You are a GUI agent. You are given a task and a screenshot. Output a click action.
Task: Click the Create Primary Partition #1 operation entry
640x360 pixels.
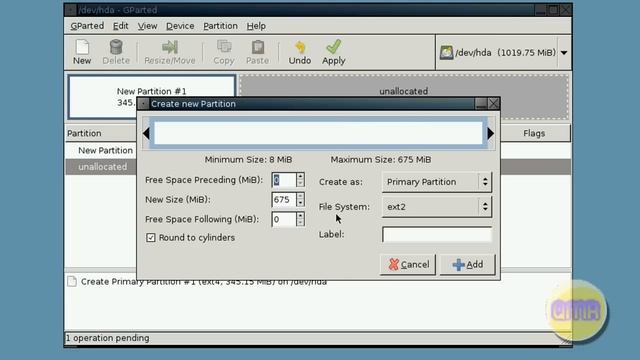pyautogui.click(x=203, y=282)
